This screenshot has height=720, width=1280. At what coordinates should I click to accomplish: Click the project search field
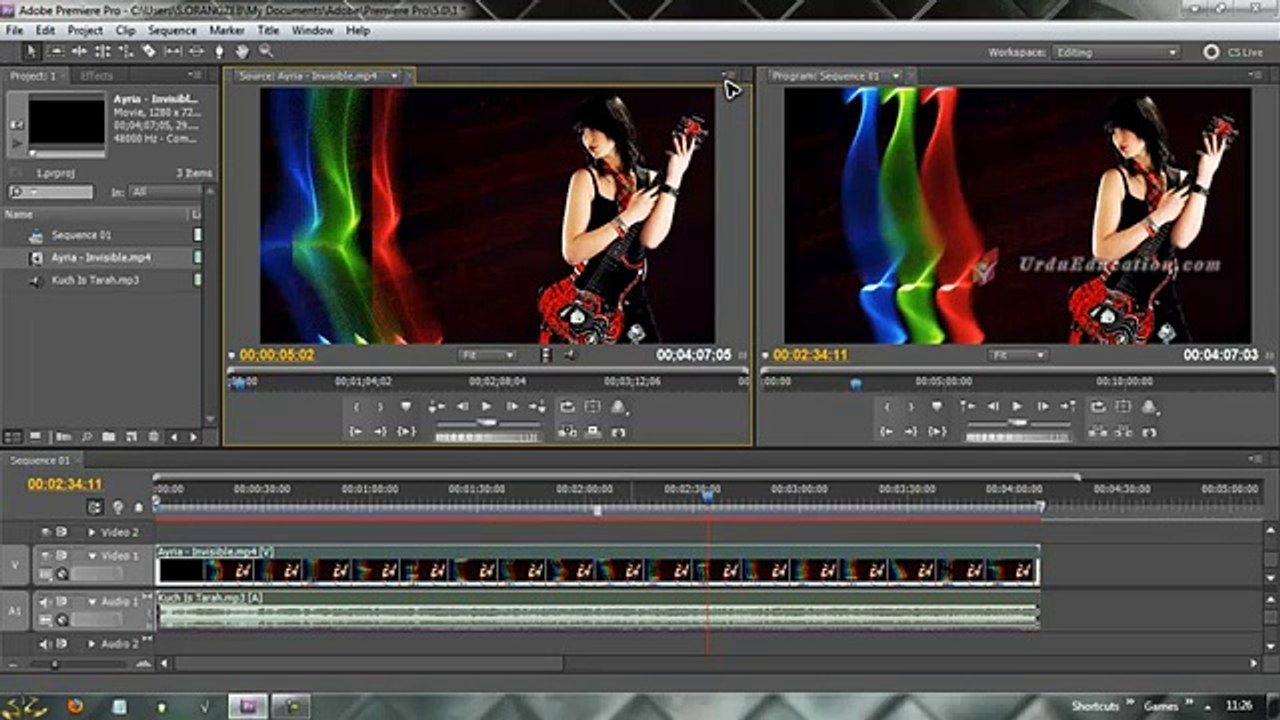pos(51,192)
